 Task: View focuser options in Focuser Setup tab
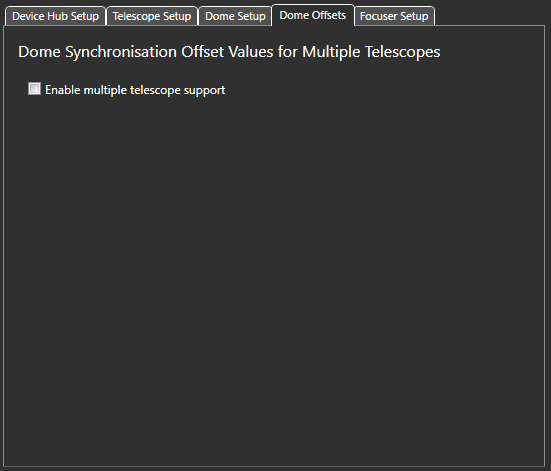pyautogui.click(x=394, y=16)
